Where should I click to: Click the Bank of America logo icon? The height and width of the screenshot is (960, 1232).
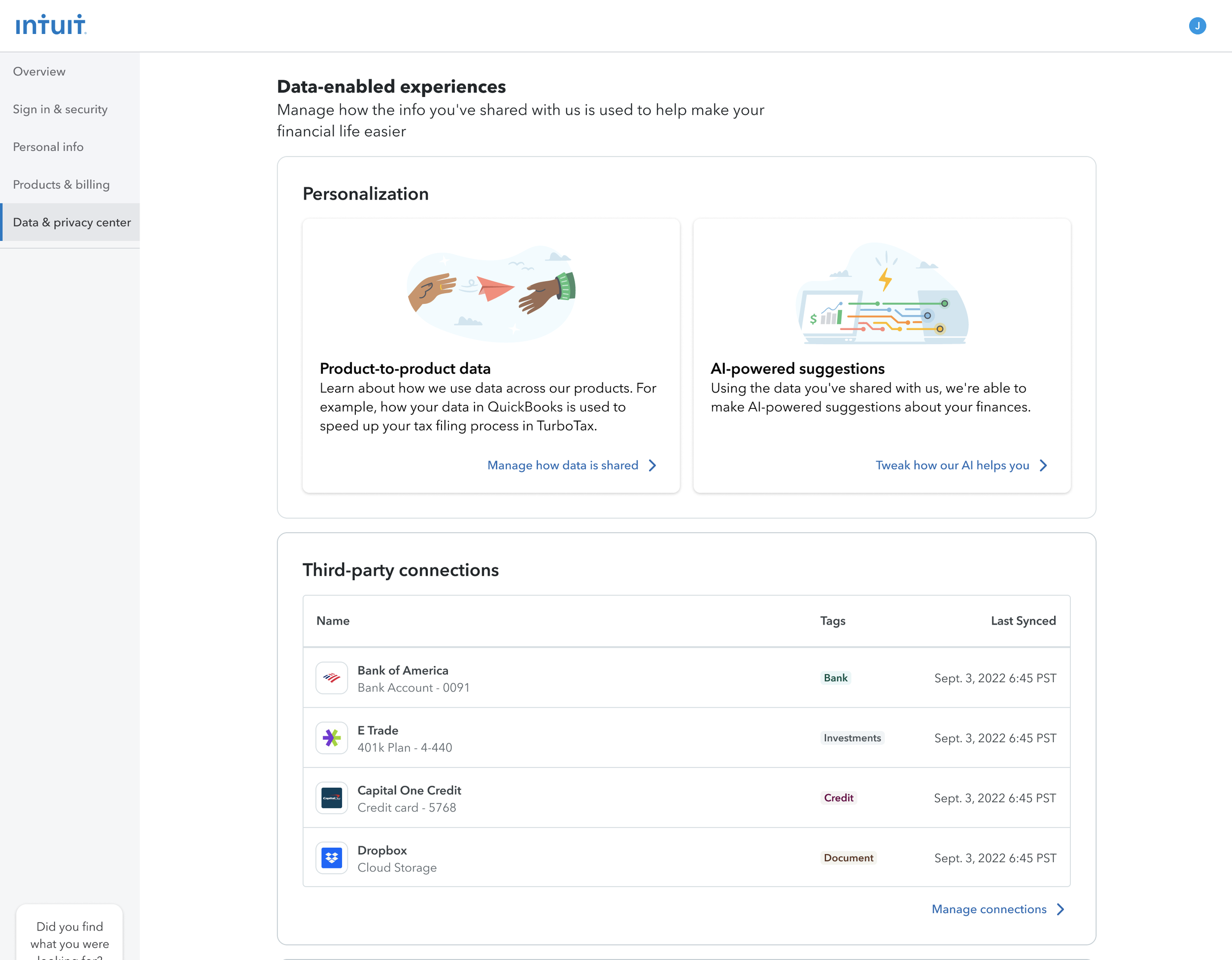[332, 678]
